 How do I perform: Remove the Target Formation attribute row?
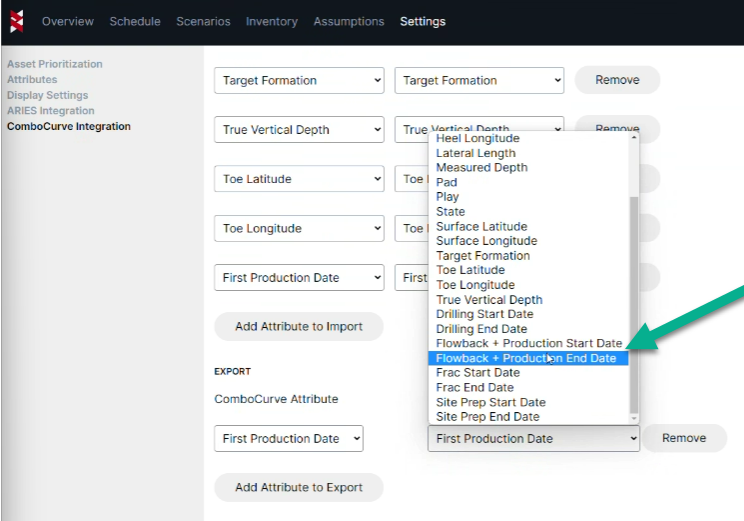tap(617, 80)
